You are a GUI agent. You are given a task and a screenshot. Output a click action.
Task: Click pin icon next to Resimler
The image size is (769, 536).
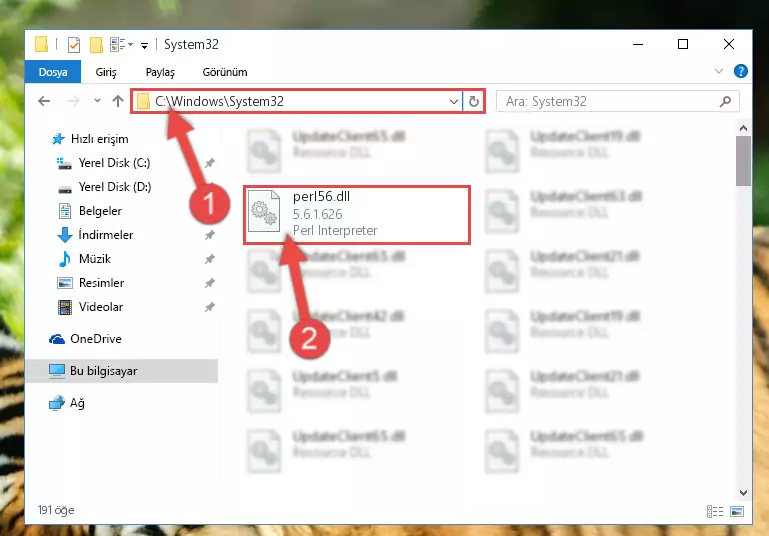coord(209,283)
